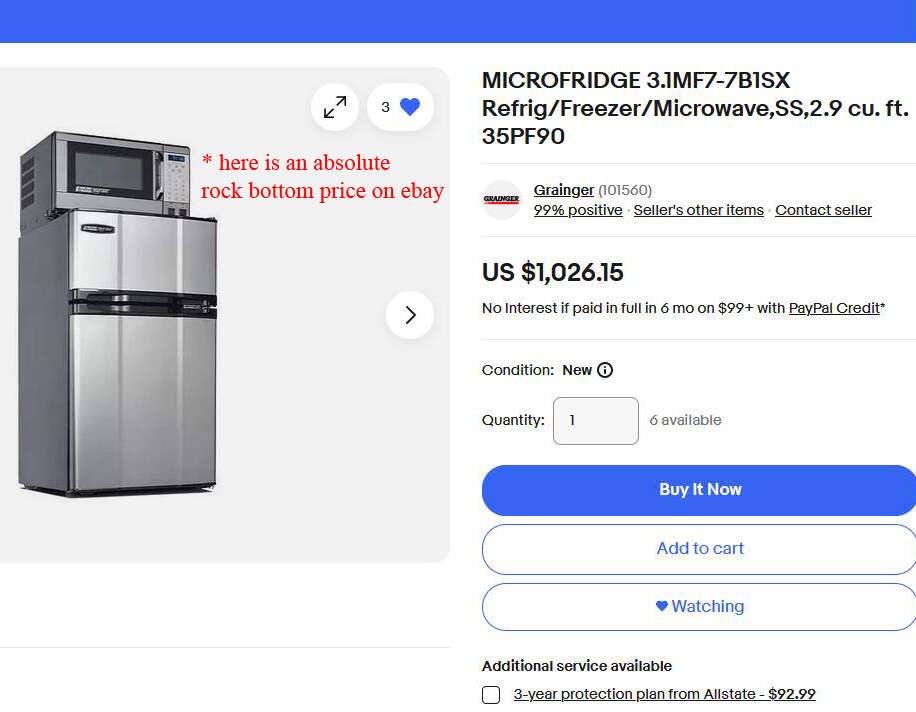Click the Grainger seller logo
The image size is (916, 712).
[501, 200]
